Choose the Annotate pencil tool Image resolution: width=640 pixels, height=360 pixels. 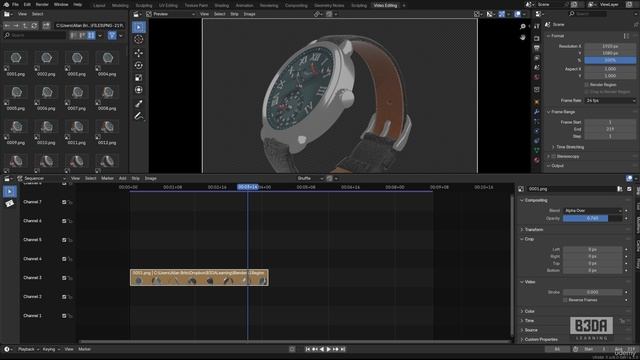(x=139, y=116)
